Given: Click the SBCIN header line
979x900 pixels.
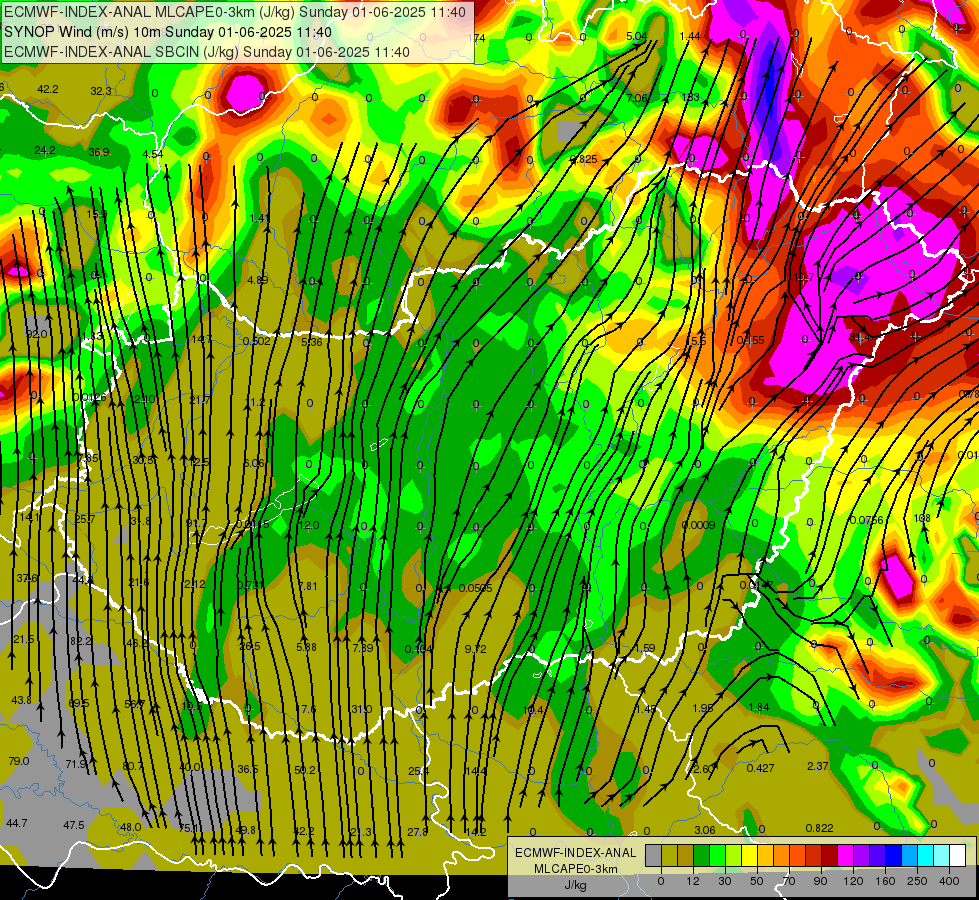Looking at the screenshot, I should point(207,52).
